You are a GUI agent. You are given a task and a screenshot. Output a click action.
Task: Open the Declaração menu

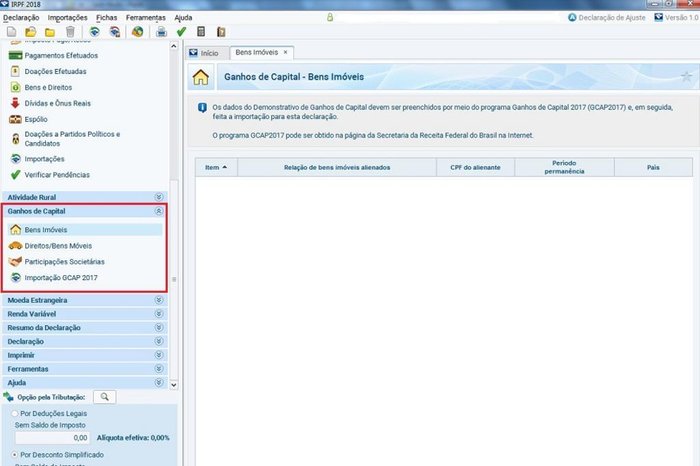[21, 18]
